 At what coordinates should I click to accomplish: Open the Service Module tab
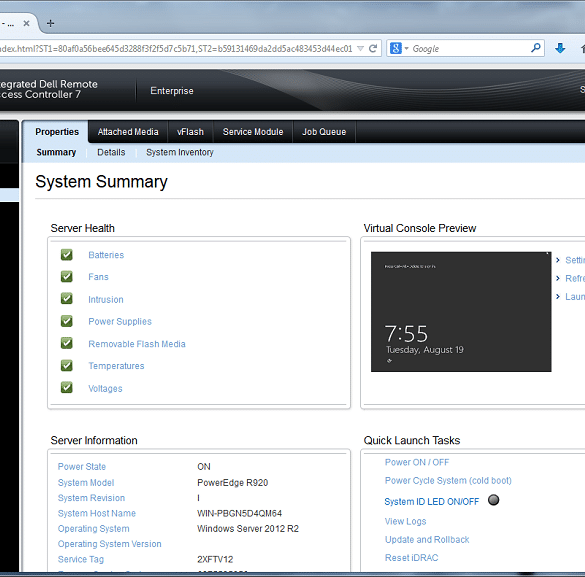point(253,132)
